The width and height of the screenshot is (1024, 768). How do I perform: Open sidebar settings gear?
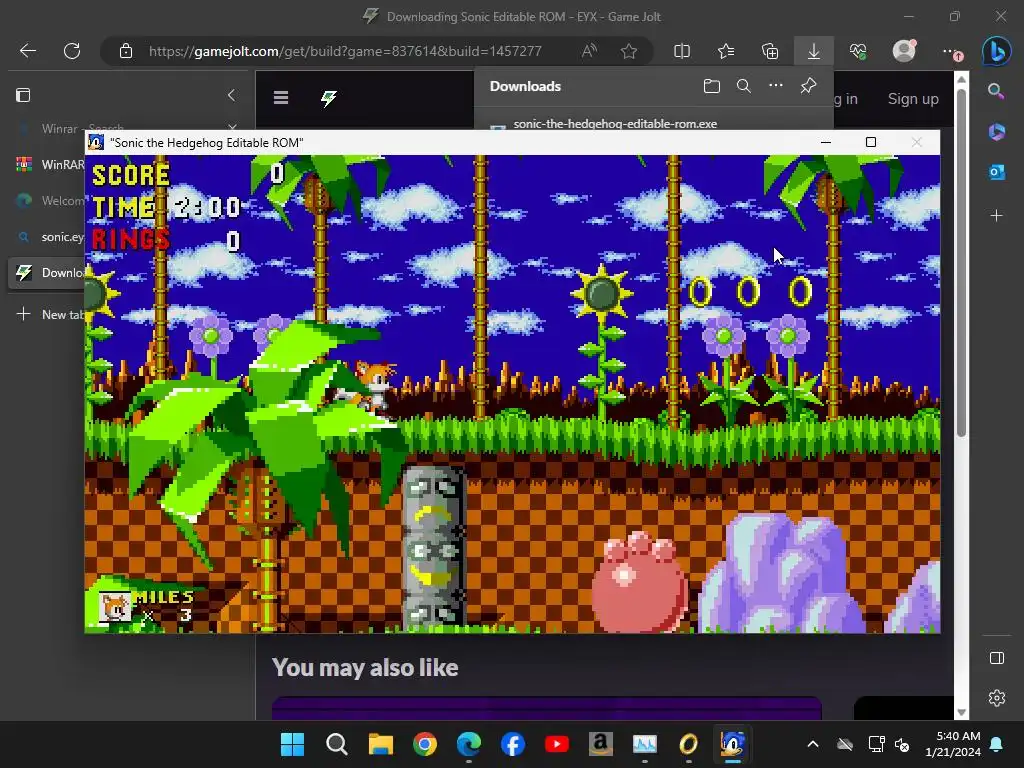click(x=997, y=698)
